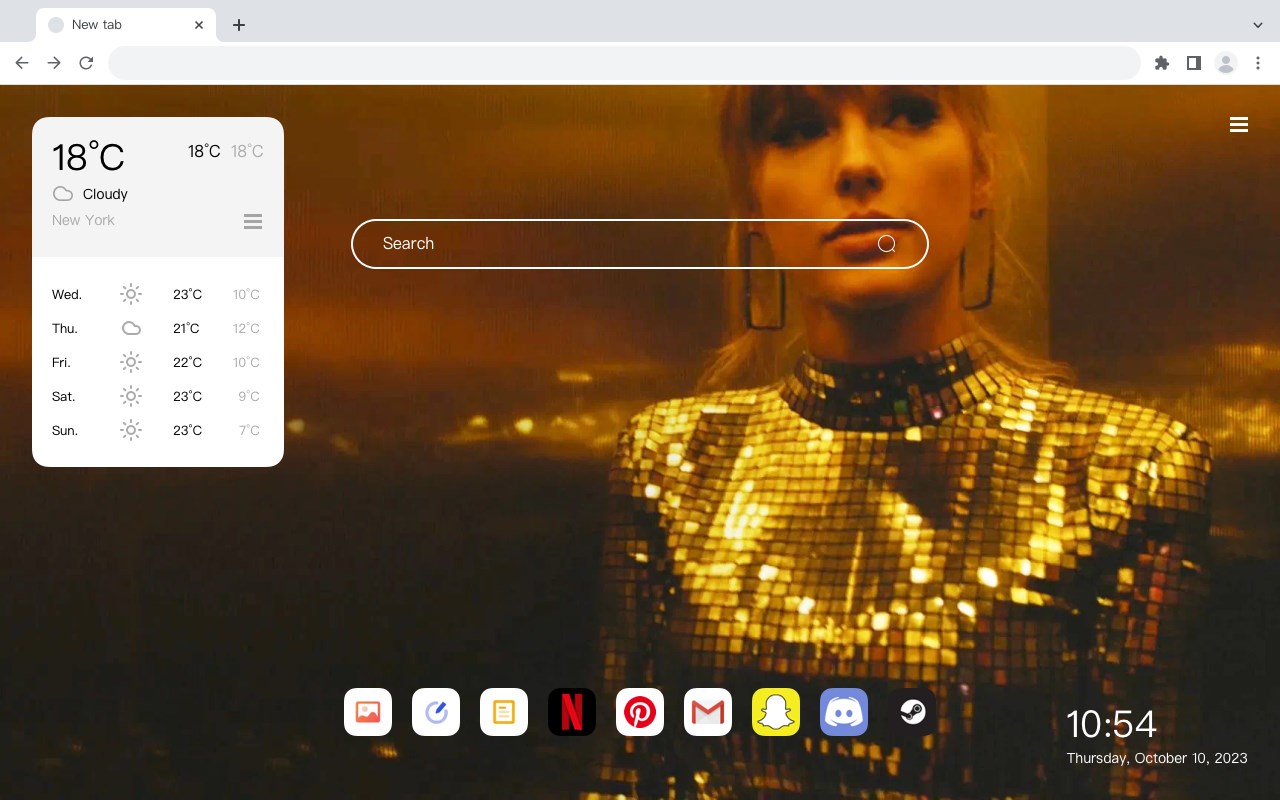Open the Steam shortcut

[912, 712]
